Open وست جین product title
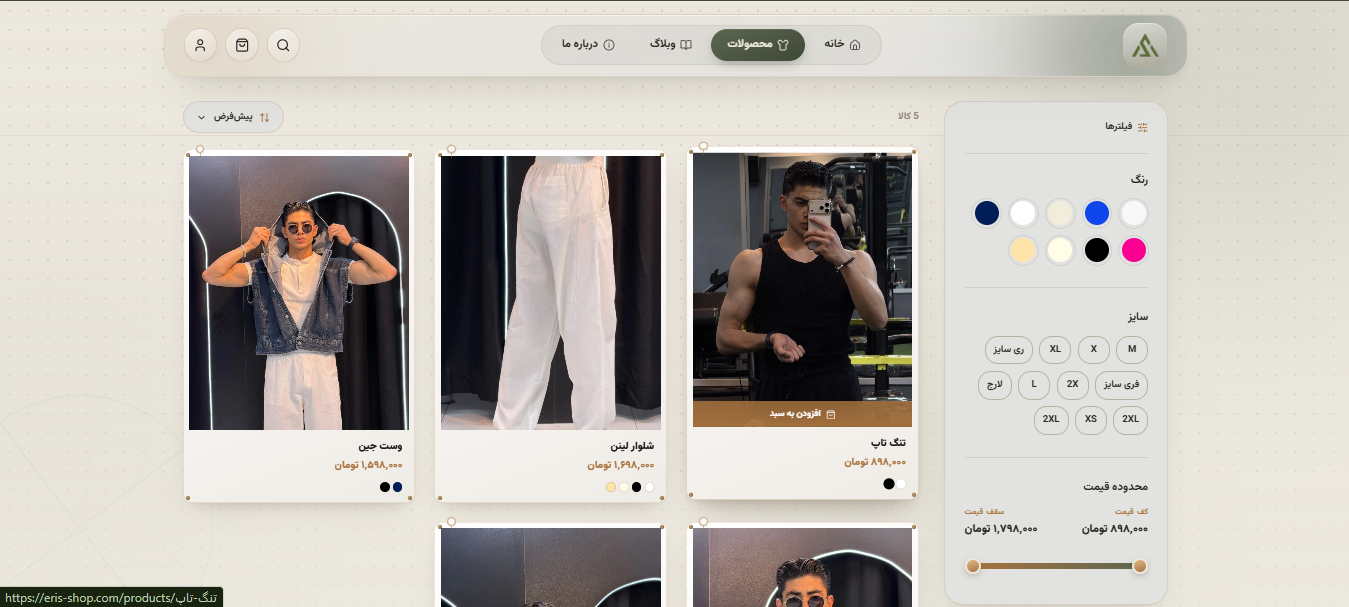The image size is (1349, 607). pos(380,446)
